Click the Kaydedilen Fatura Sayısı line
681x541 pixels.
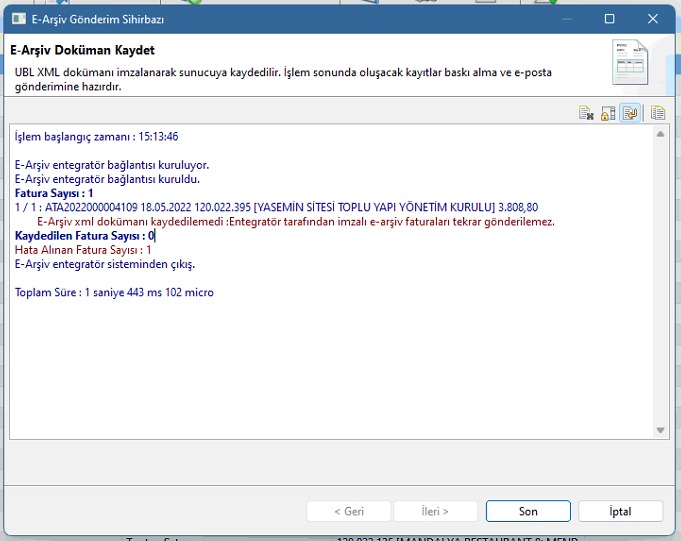pyautogui.click(x=84, y=236)
